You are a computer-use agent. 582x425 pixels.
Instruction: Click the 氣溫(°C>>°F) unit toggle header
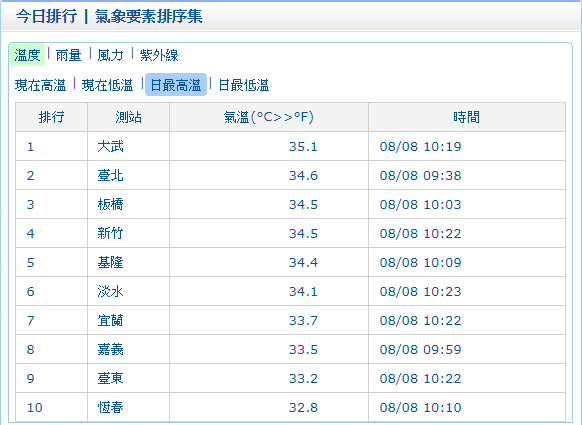pyautogui.click(x=269, y=117)
